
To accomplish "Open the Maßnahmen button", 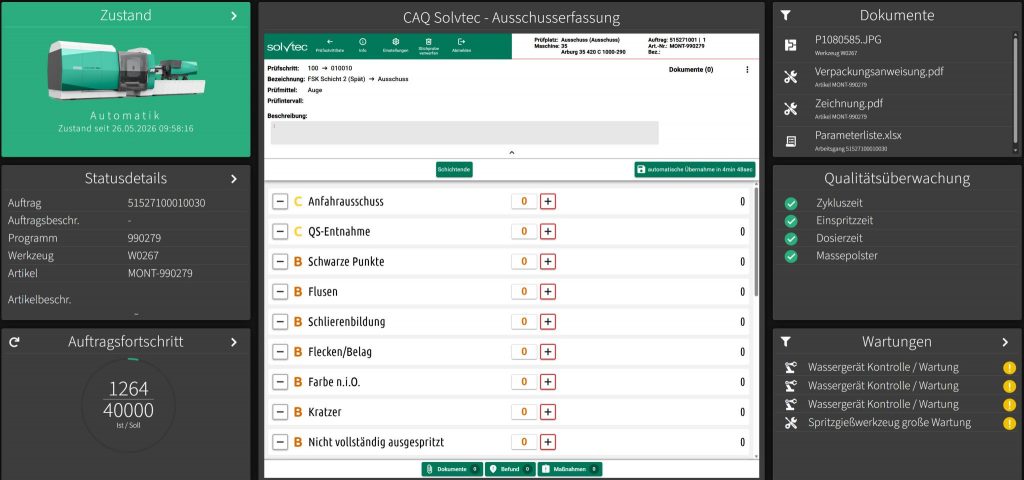I will pos(569,469).
